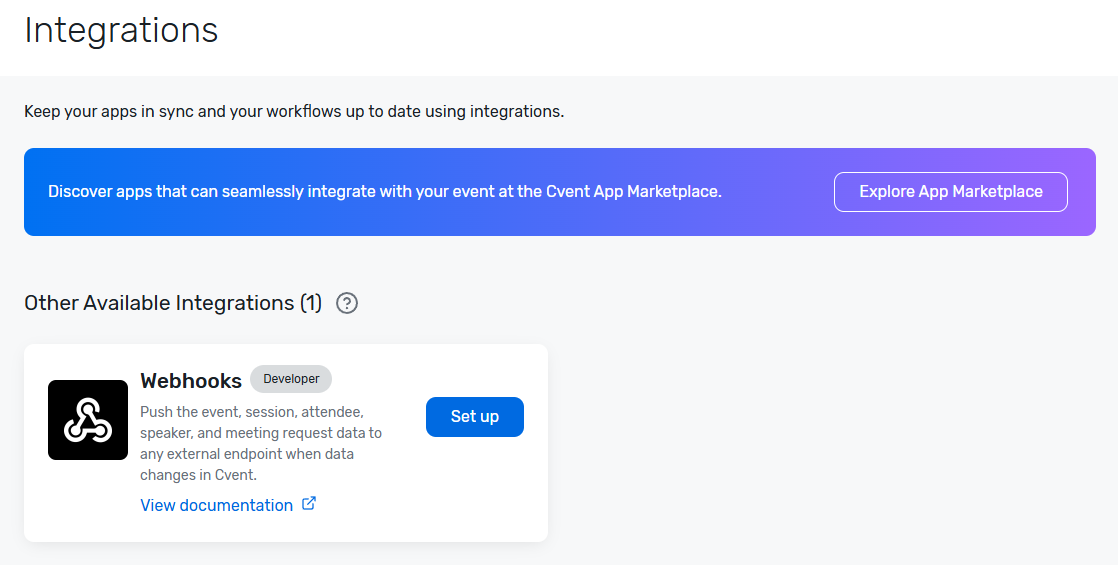The image size is (1118, 565).
Task: Follow the View documentation link
Action: coord(216,505)
